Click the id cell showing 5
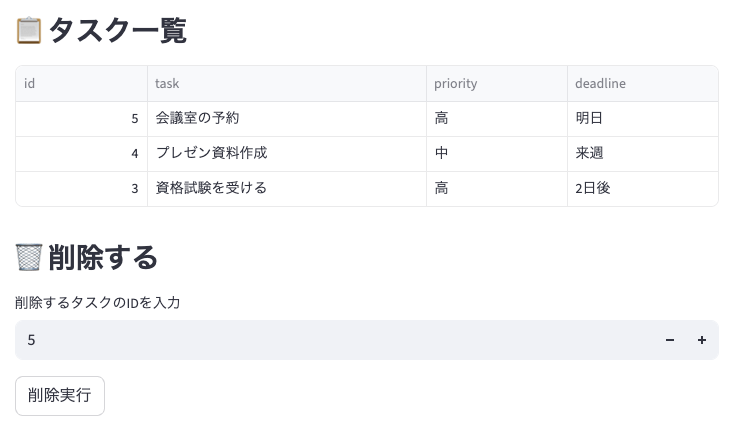 point(81,119)
